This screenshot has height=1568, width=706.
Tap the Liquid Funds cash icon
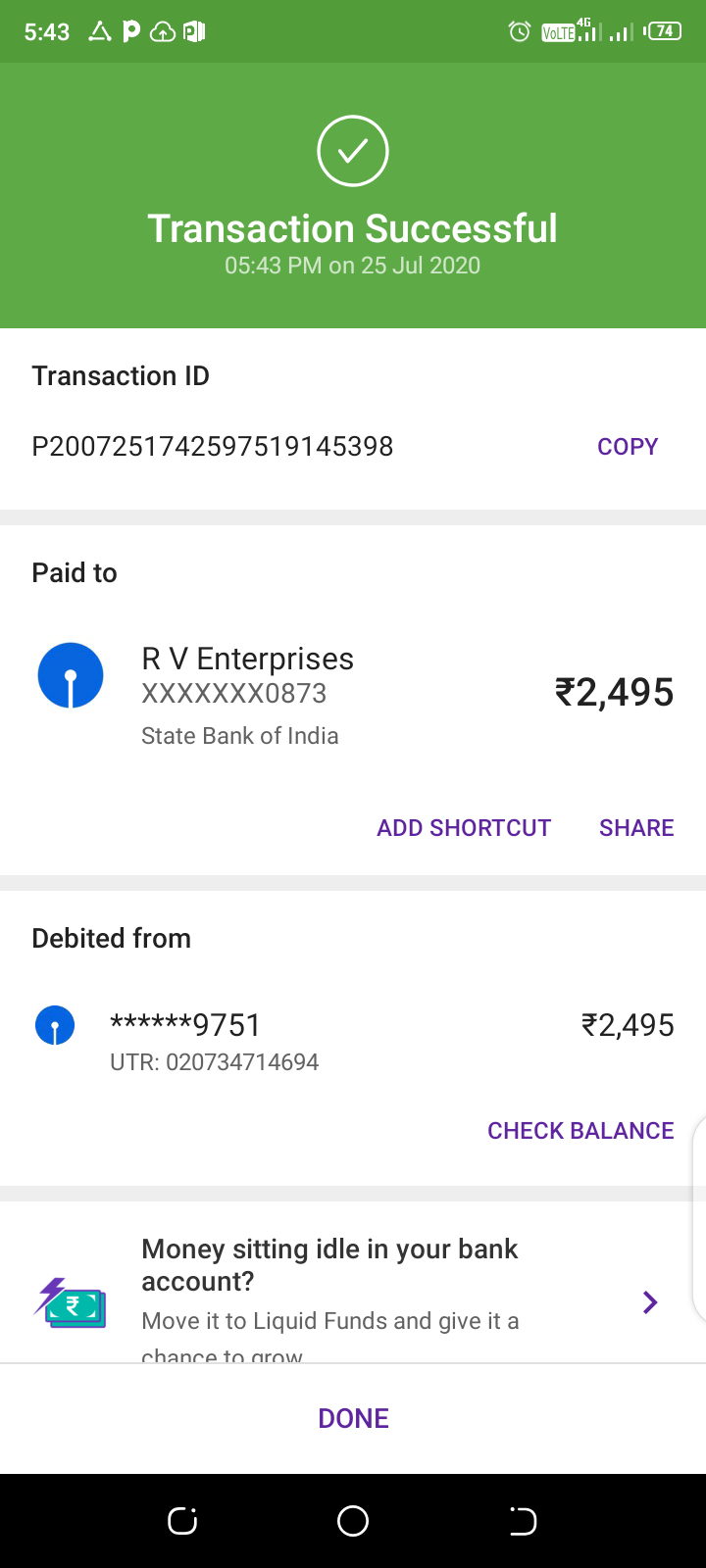[x=71, y=1303]
